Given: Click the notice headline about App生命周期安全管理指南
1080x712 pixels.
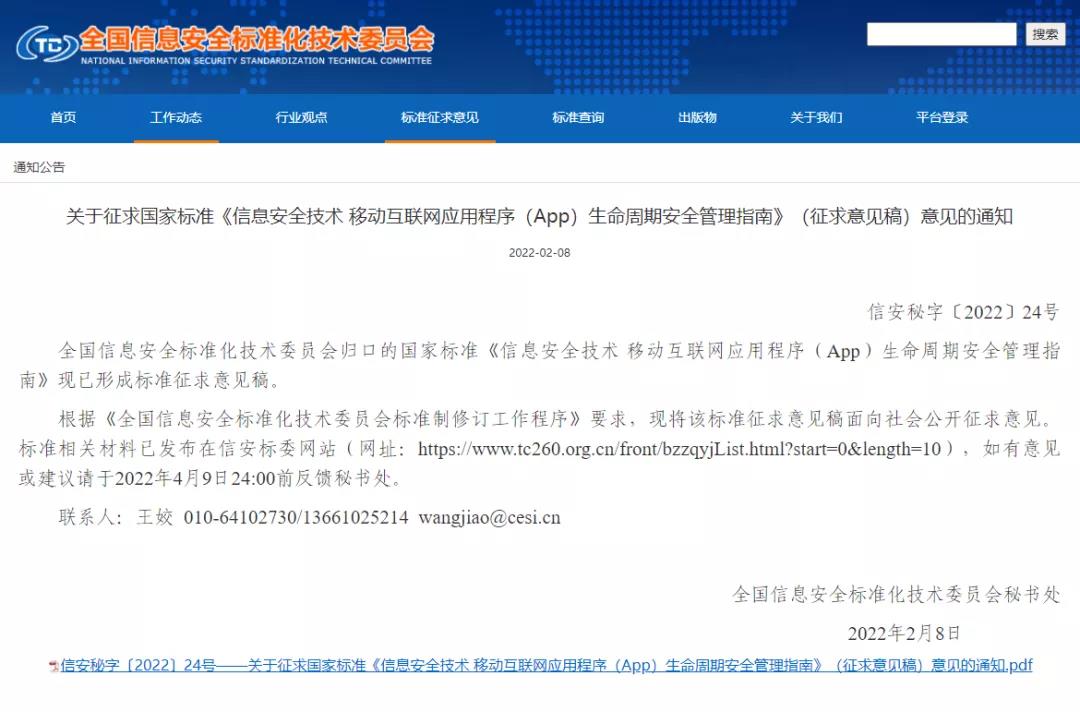Looking at the screenshot, I should pos(539,216).
